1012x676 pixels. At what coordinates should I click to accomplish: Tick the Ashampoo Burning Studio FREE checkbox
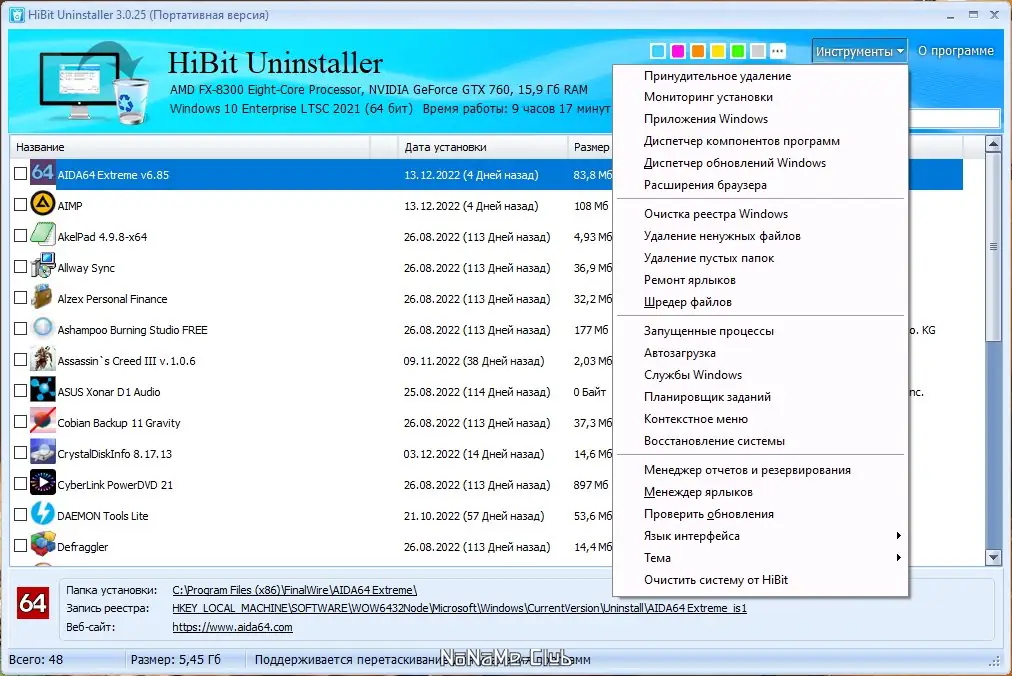coord(20,329)
